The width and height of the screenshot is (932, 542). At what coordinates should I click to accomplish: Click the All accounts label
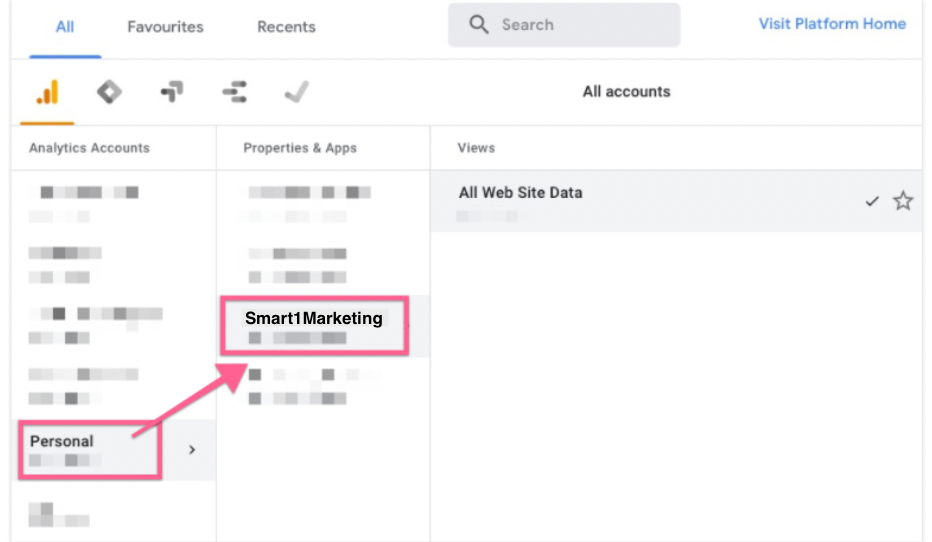point(626,92)
